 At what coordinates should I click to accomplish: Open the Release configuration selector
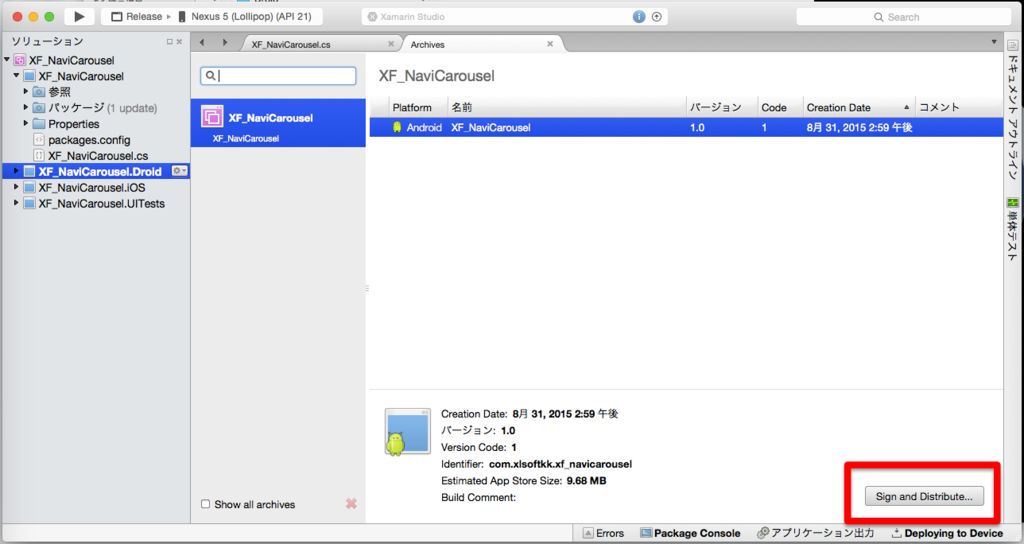pos(136,16)
